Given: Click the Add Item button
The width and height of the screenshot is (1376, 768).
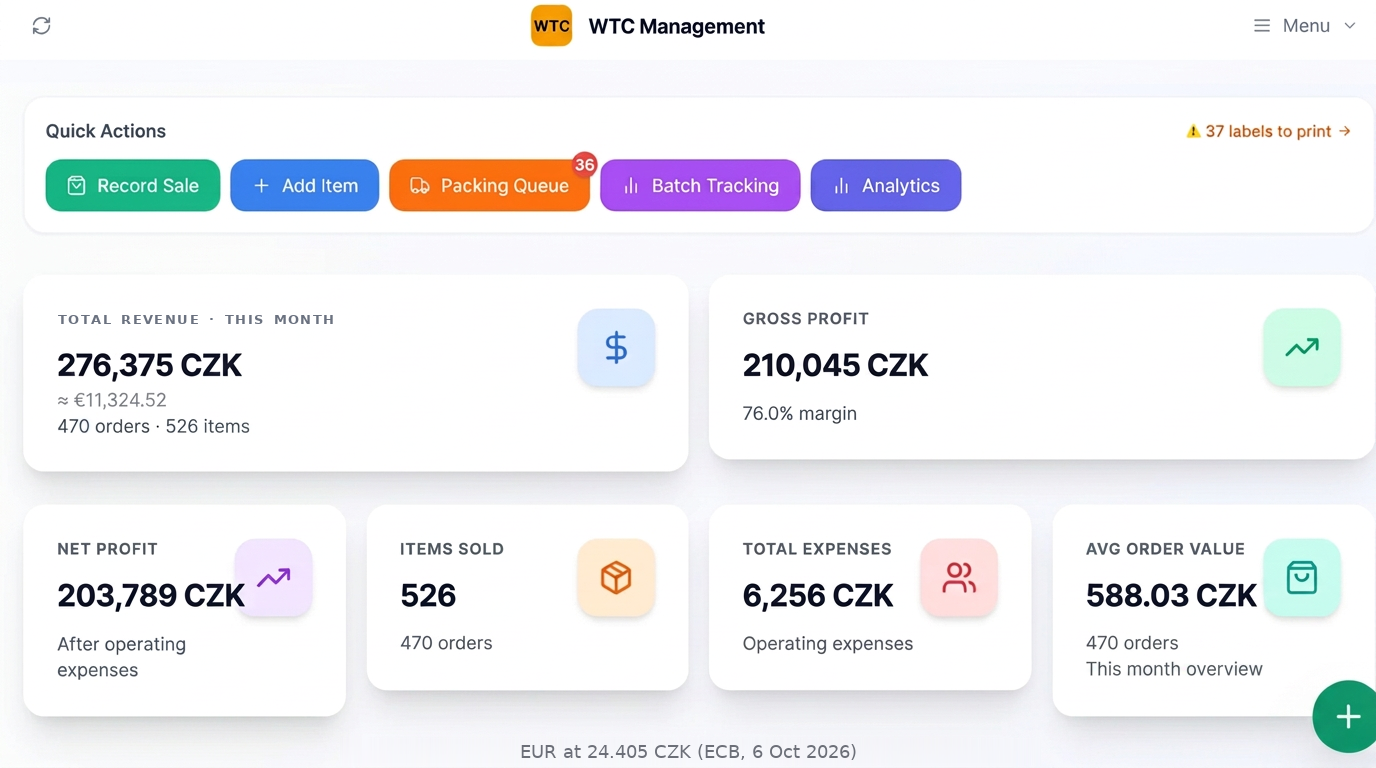Looking at the screenshot, I should pyautogui.click(x=305, y=185).
